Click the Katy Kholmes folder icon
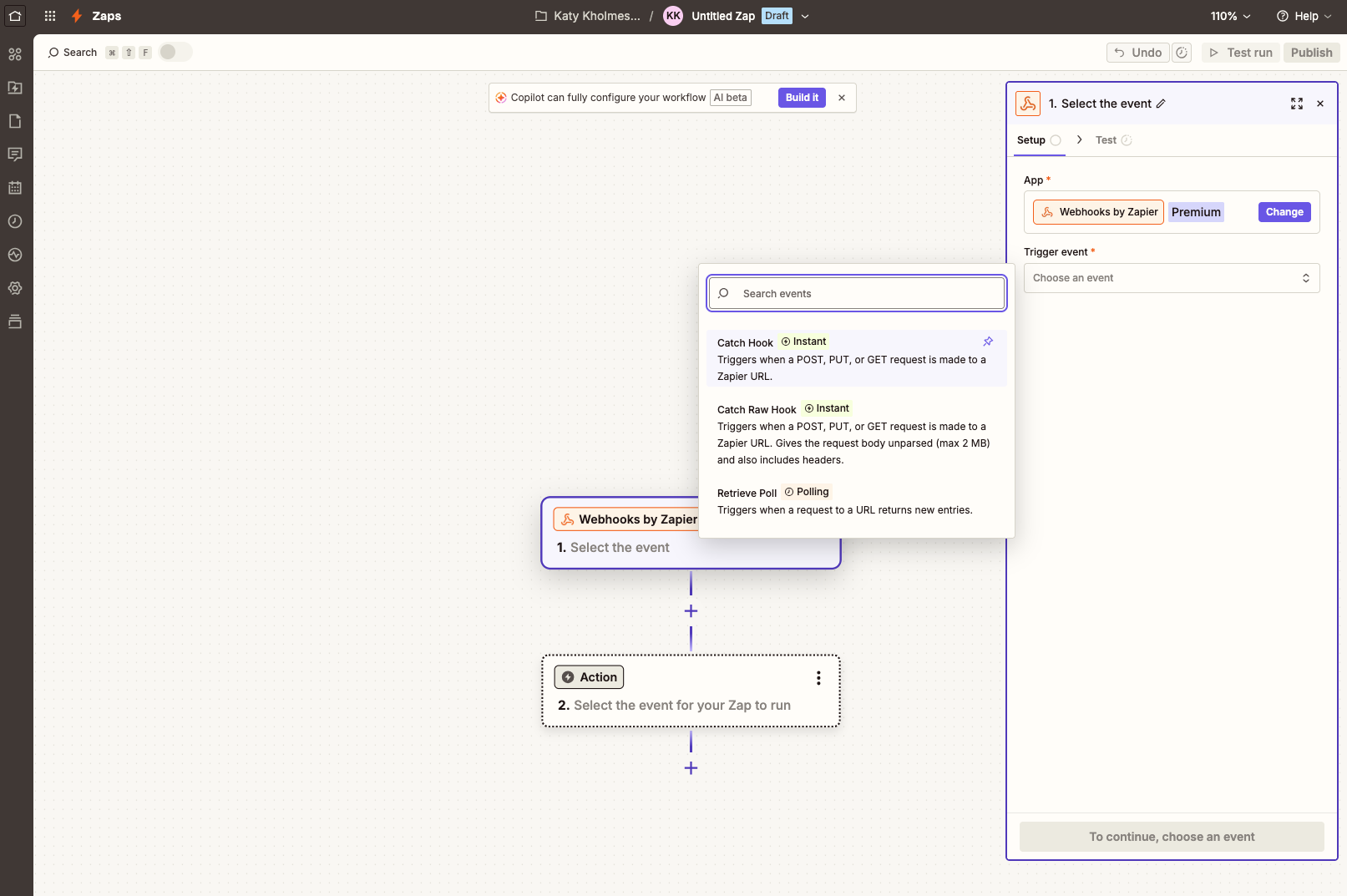Viewport: 1347px width, 896px height. point(541,16)
